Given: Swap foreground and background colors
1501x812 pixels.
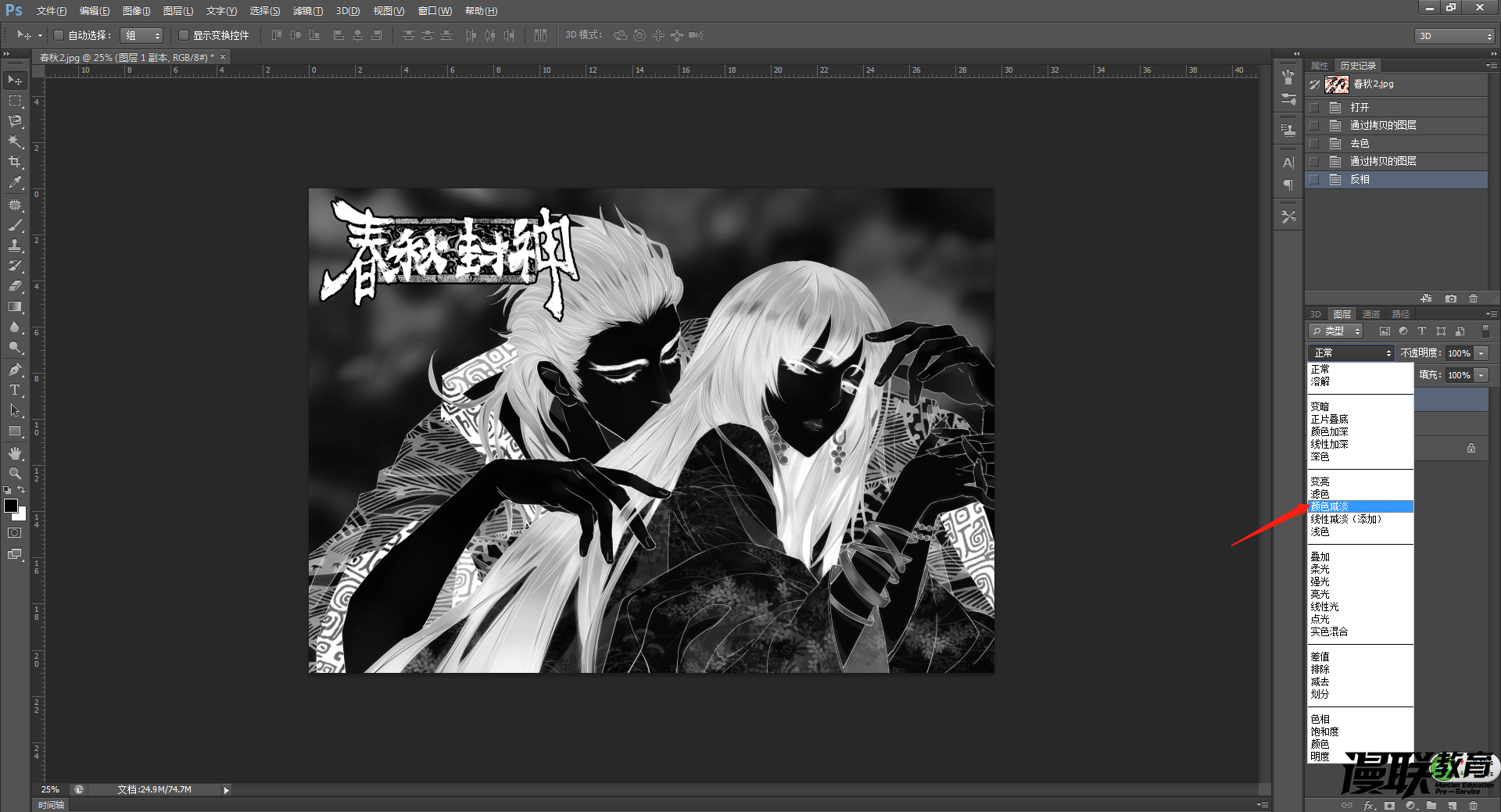Looking at the screenshot, I should tap(21, 489).
